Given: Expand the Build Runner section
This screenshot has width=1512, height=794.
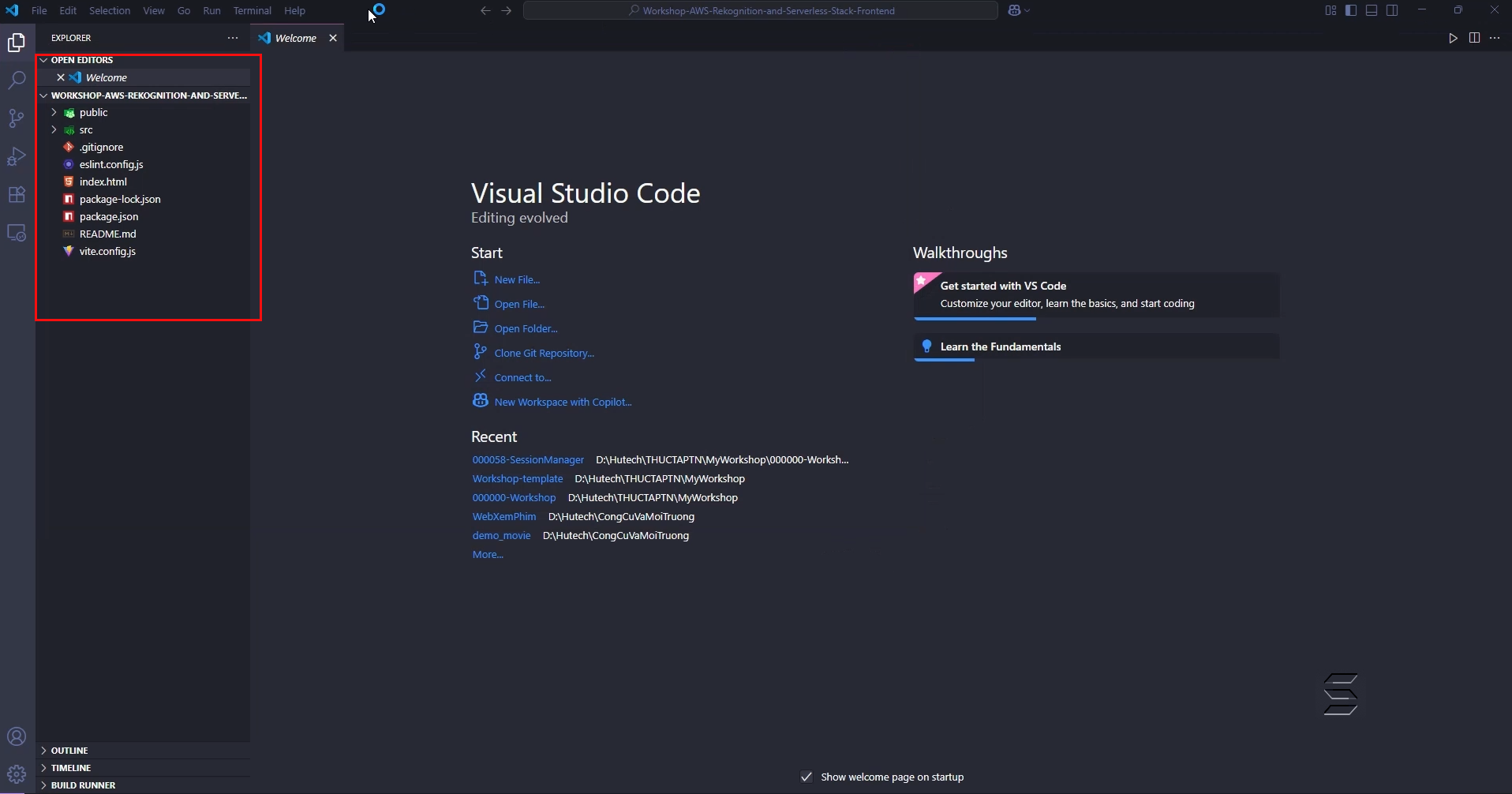Looking at the screenshot, I should [43, 785].
